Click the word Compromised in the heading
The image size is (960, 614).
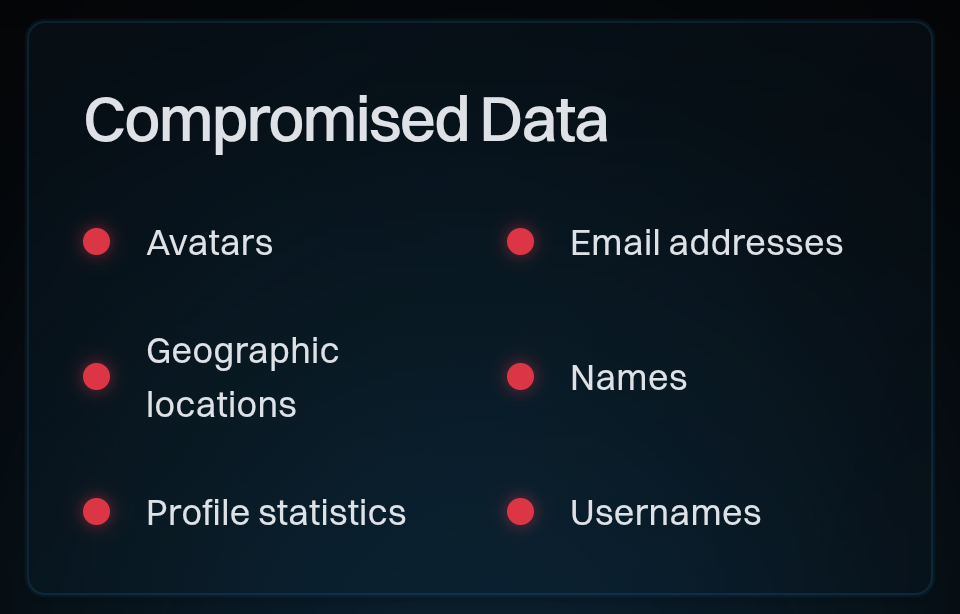(x=276, y=120)
